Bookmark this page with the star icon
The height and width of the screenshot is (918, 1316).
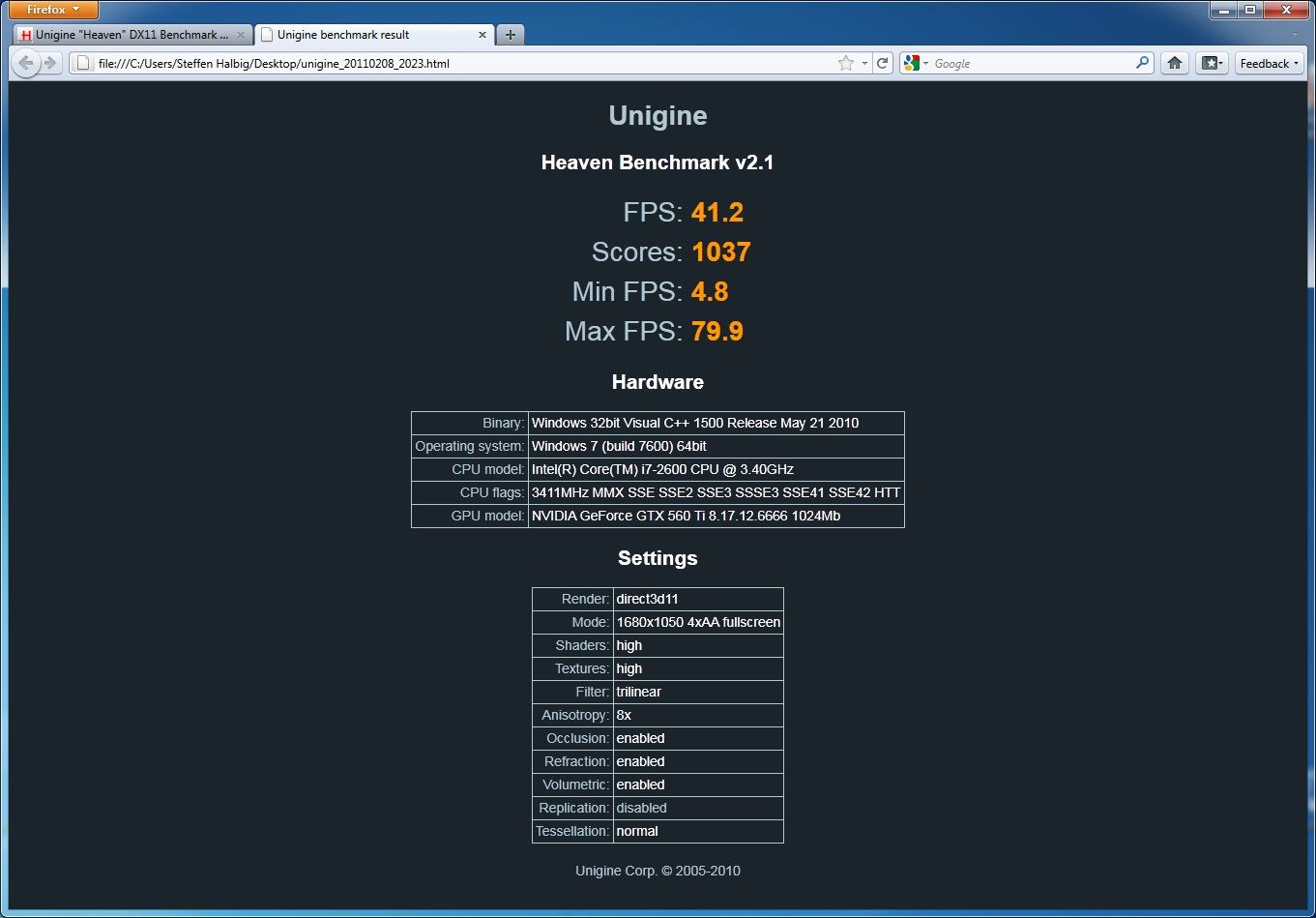pyautogui.click(x=846, y=63)
